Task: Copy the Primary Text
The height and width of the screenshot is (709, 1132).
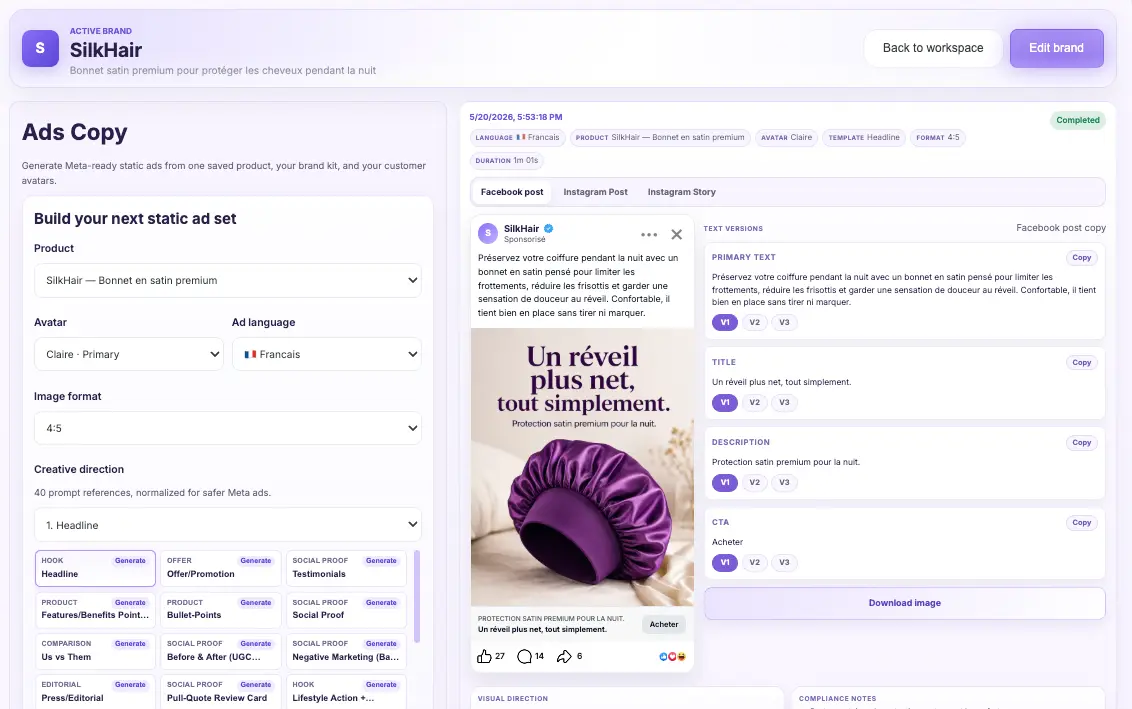Action: point(1081,258)
